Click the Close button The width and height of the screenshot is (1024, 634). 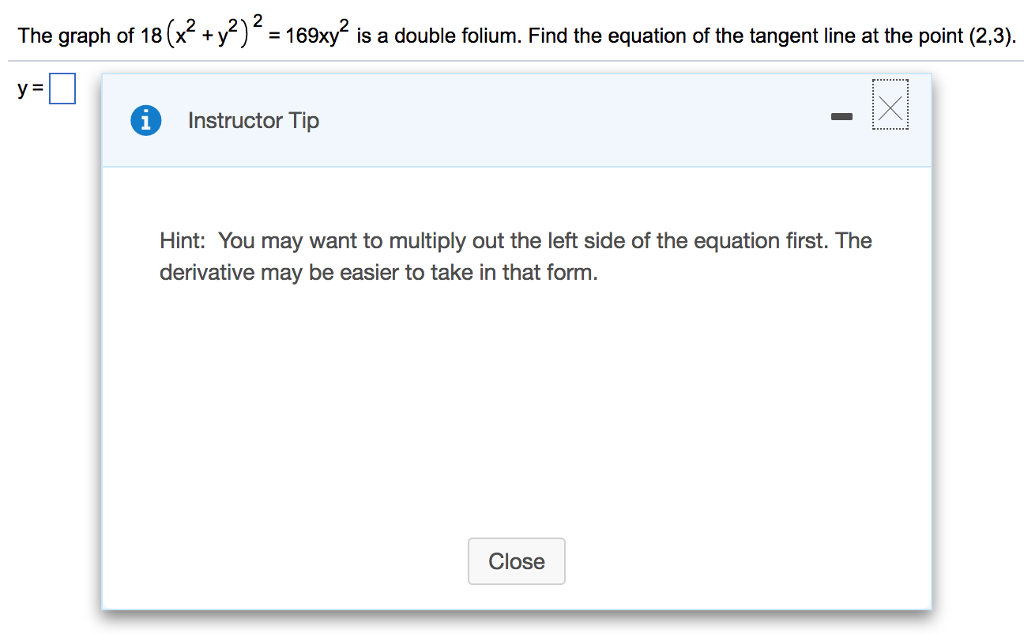(516, 561)
